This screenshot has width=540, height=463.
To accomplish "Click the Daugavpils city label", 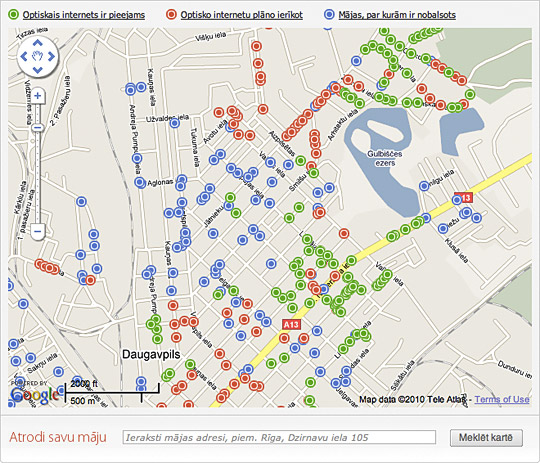I will (x=151, y=354).
